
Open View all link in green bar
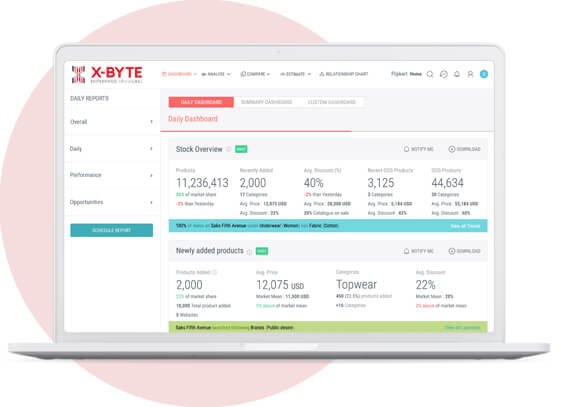coord(463,328)
